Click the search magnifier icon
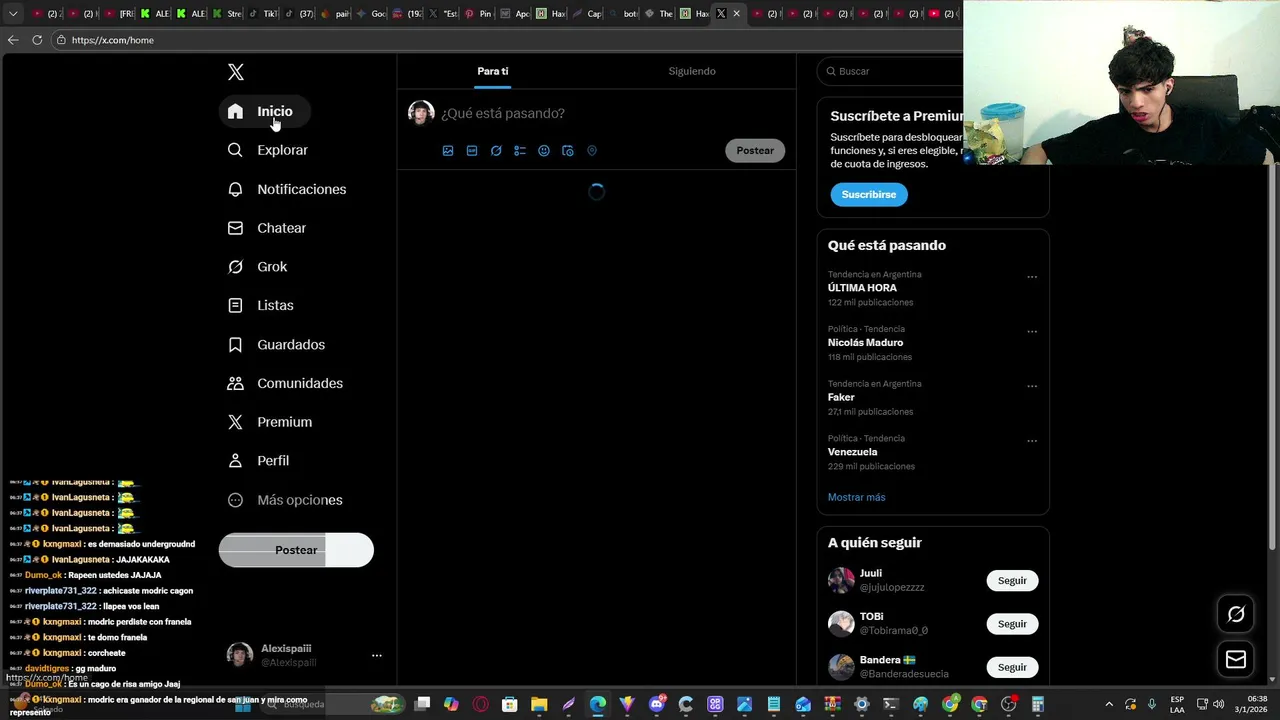The height and width of the screenshot is (720, 1280). (x=831, y=72)
